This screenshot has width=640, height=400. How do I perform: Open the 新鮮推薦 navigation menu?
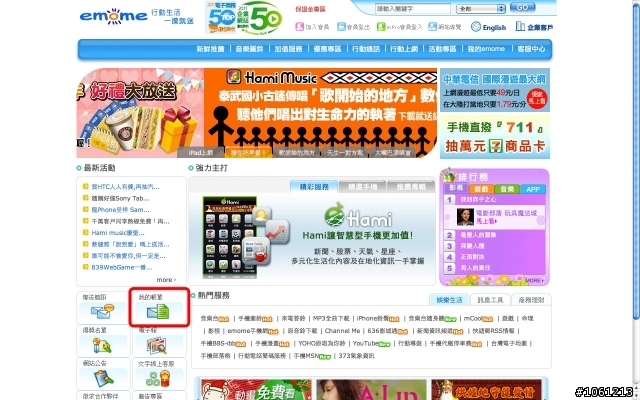click(210, 49)
